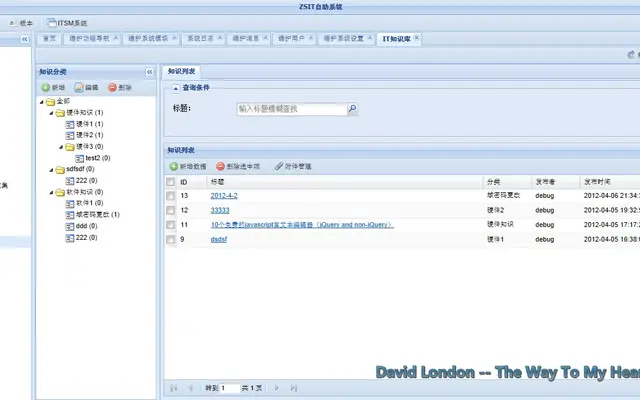Open the dsdsf knowledge article link
This screenshot has width=640, height=400.
coord(219,240)
